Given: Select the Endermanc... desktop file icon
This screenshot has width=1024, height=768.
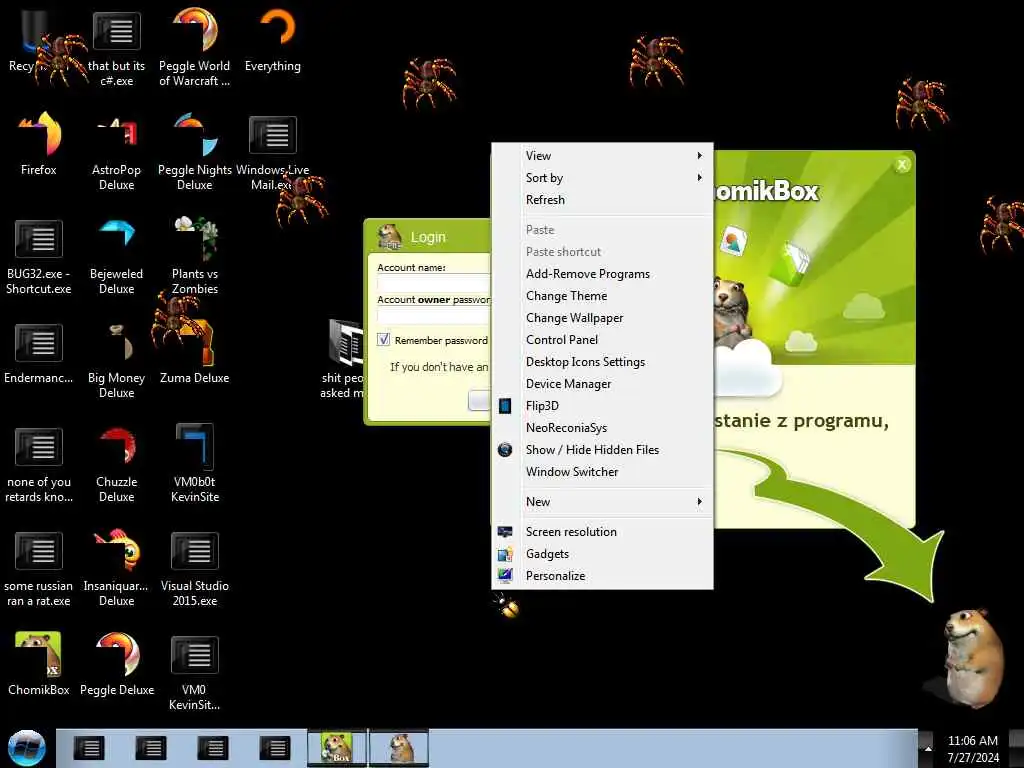Looking at the screenshot, I should (x=39, y=353).
